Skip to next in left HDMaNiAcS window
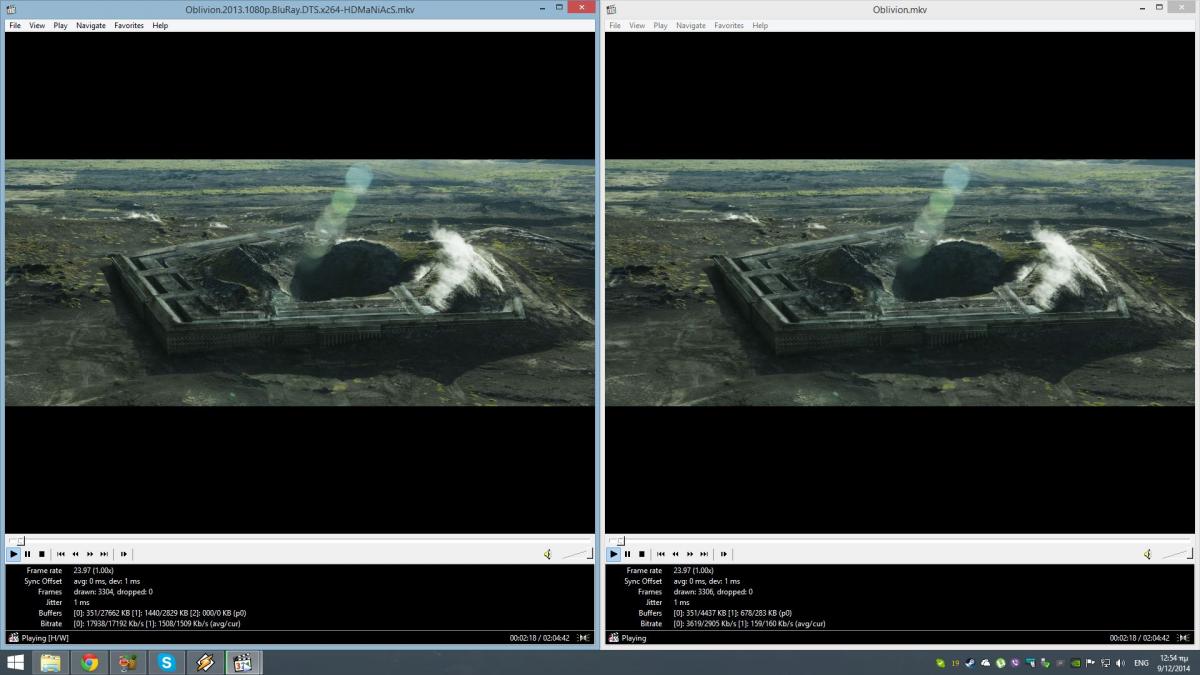Image resolution: width=1200 pixels, height=675 pixels. click(104, 554)
